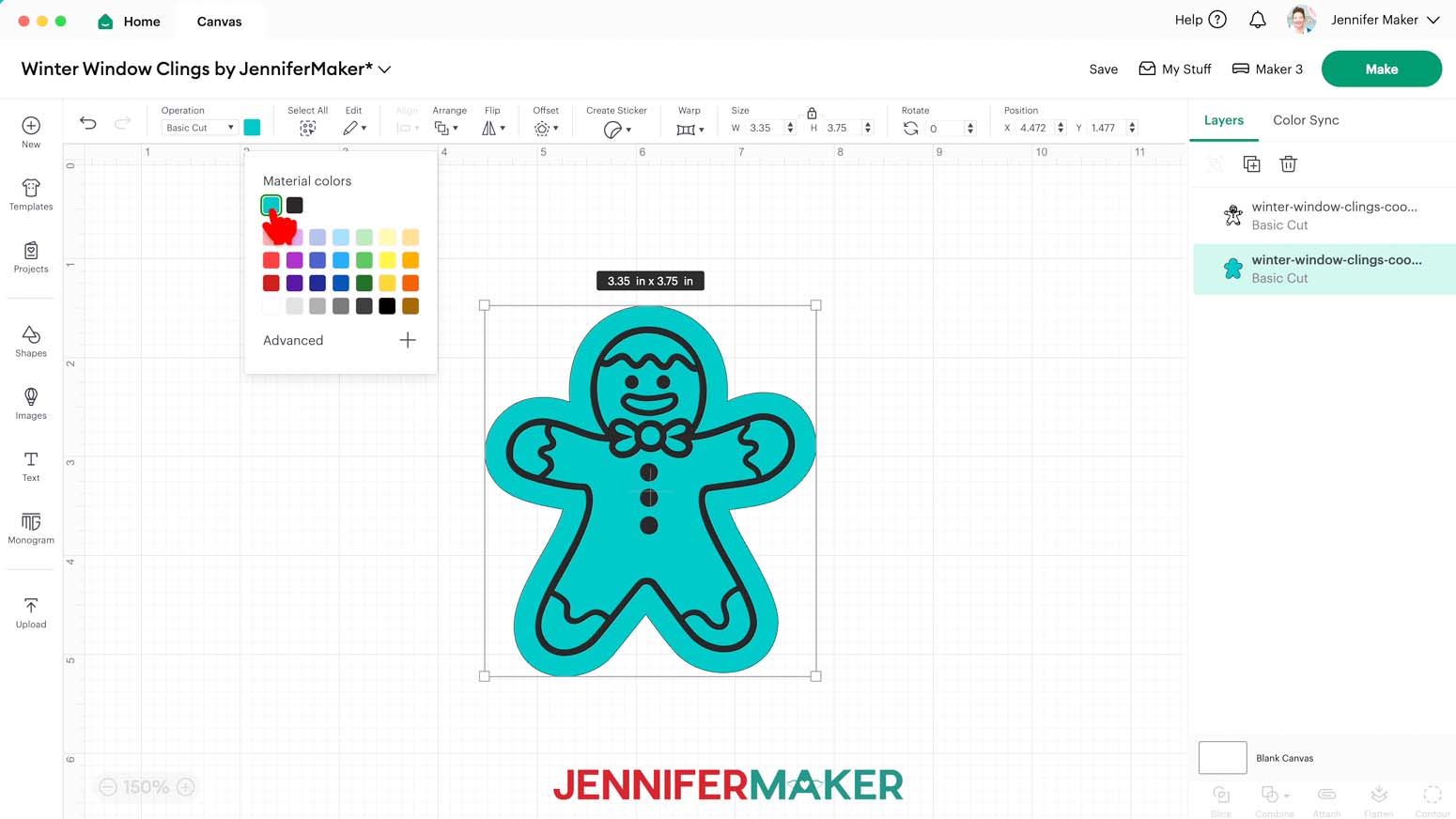The height and width of the screenshot is (819, 1456).
Task: Pick the brown swatch in color palette
Action: [410, 306]
